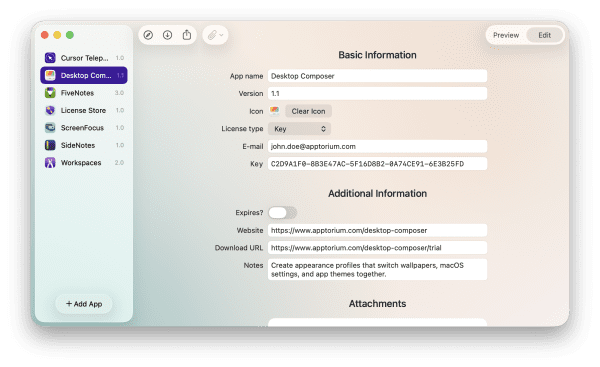Select SideNotes in the sidebar

pyautogui.click(x=84, y=145)
